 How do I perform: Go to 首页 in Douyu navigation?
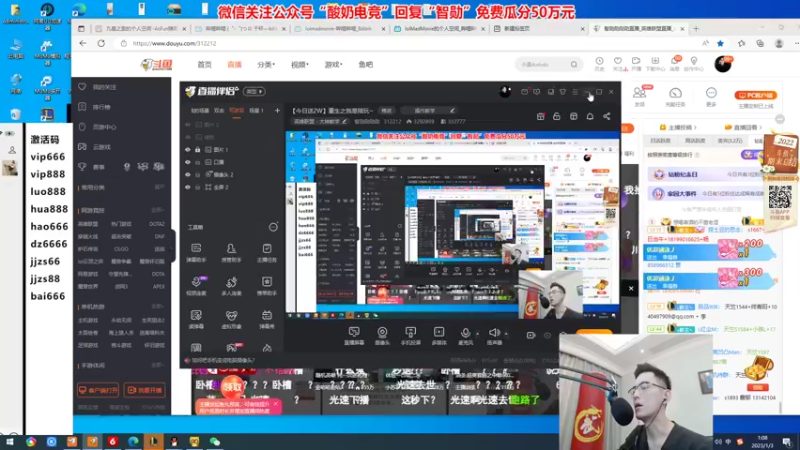[x=204, y=65]
